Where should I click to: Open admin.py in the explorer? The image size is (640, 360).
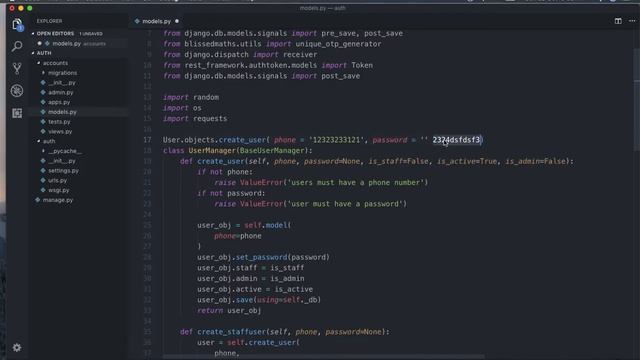[x=61, y=92]
